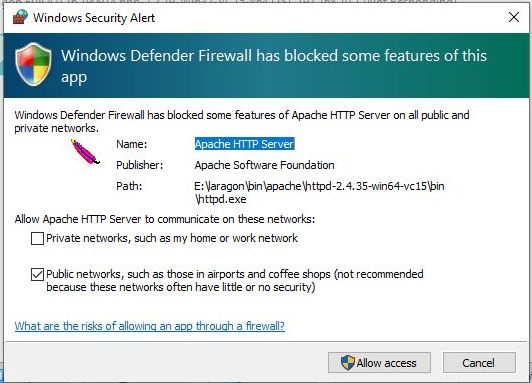Click Private networks home or work label
The height and width of the screenshot is (383, 532).
click(172, 238)
